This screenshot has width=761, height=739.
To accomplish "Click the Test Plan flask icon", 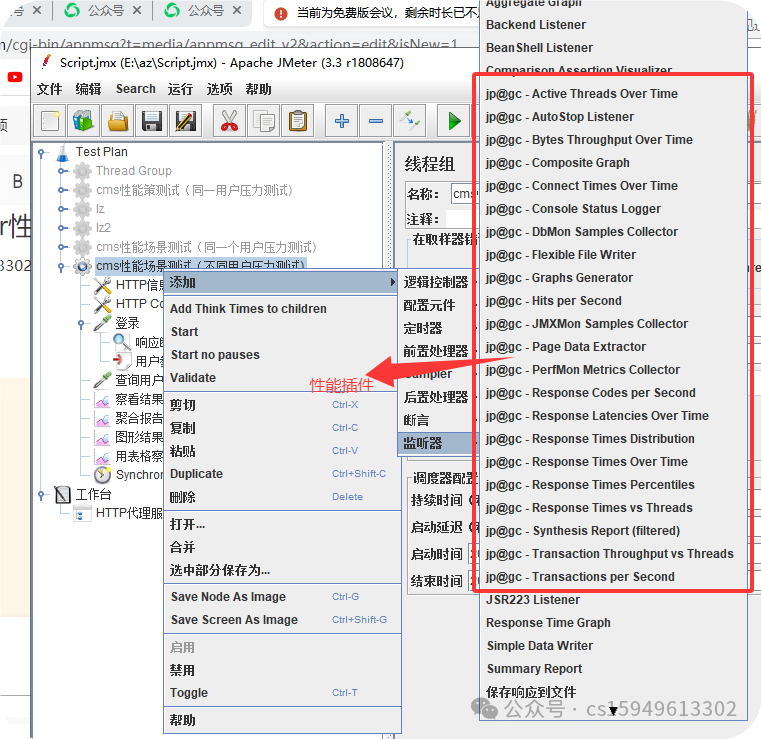I will click(63, 153).
